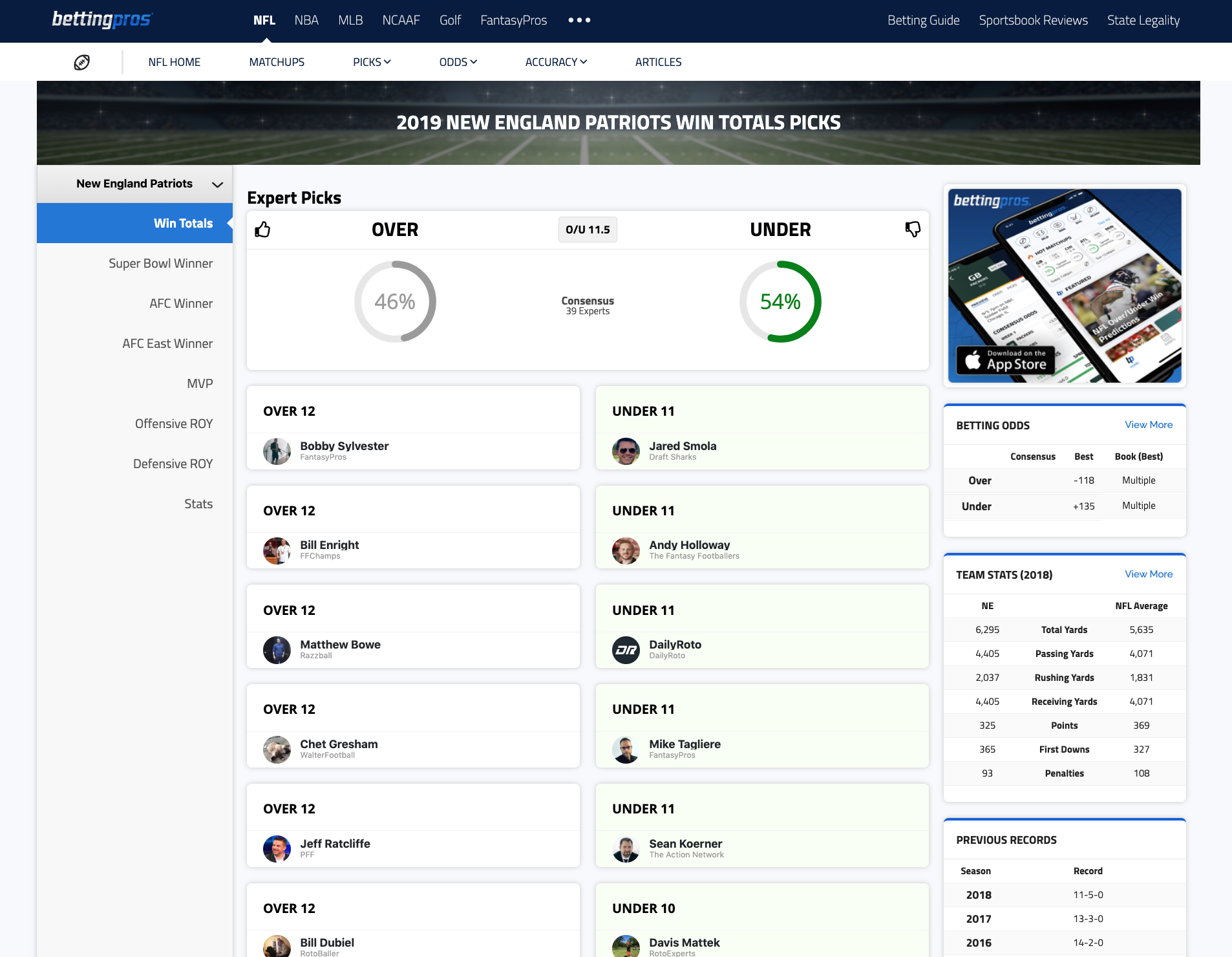
Task: Click Bill Enright's avatar
Action: [x=277, y=551]
